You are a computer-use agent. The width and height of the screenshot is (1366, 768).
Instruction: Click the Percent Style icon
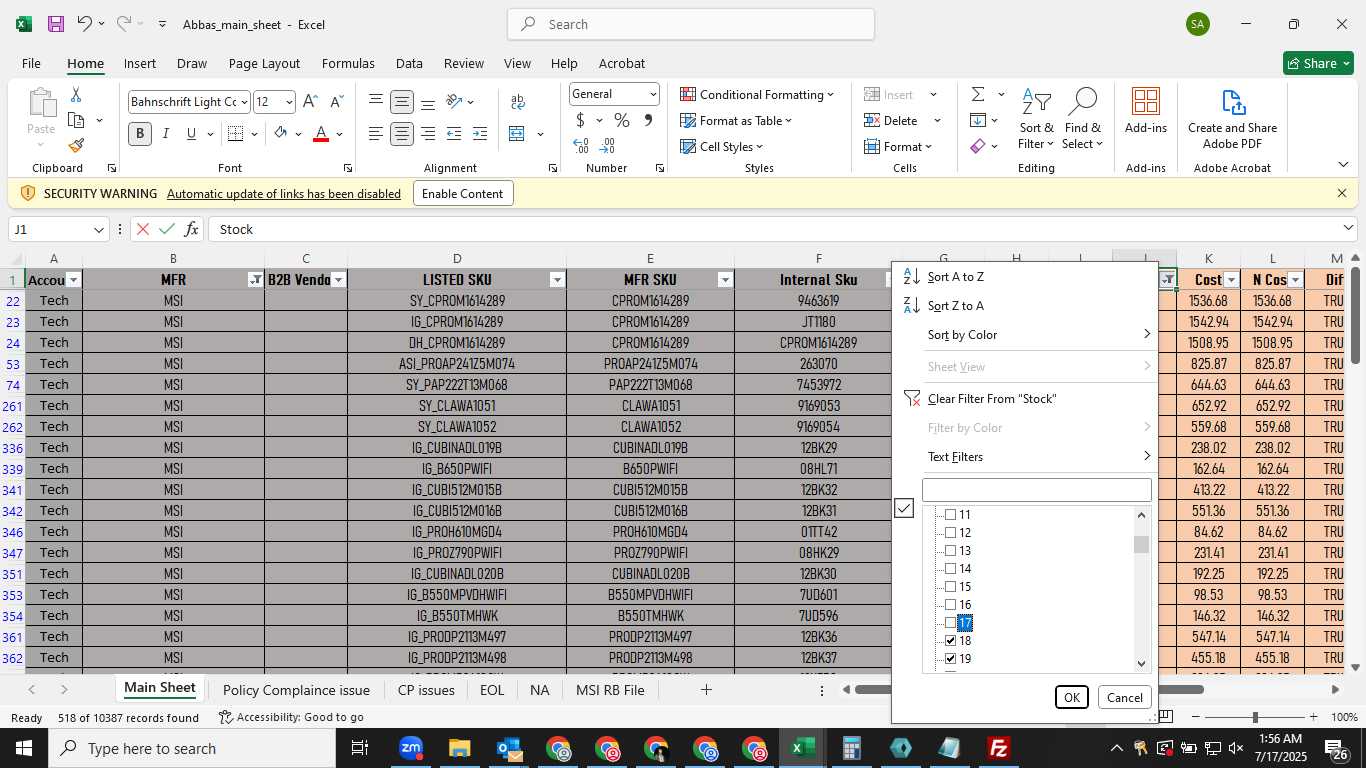click(622, 121)
